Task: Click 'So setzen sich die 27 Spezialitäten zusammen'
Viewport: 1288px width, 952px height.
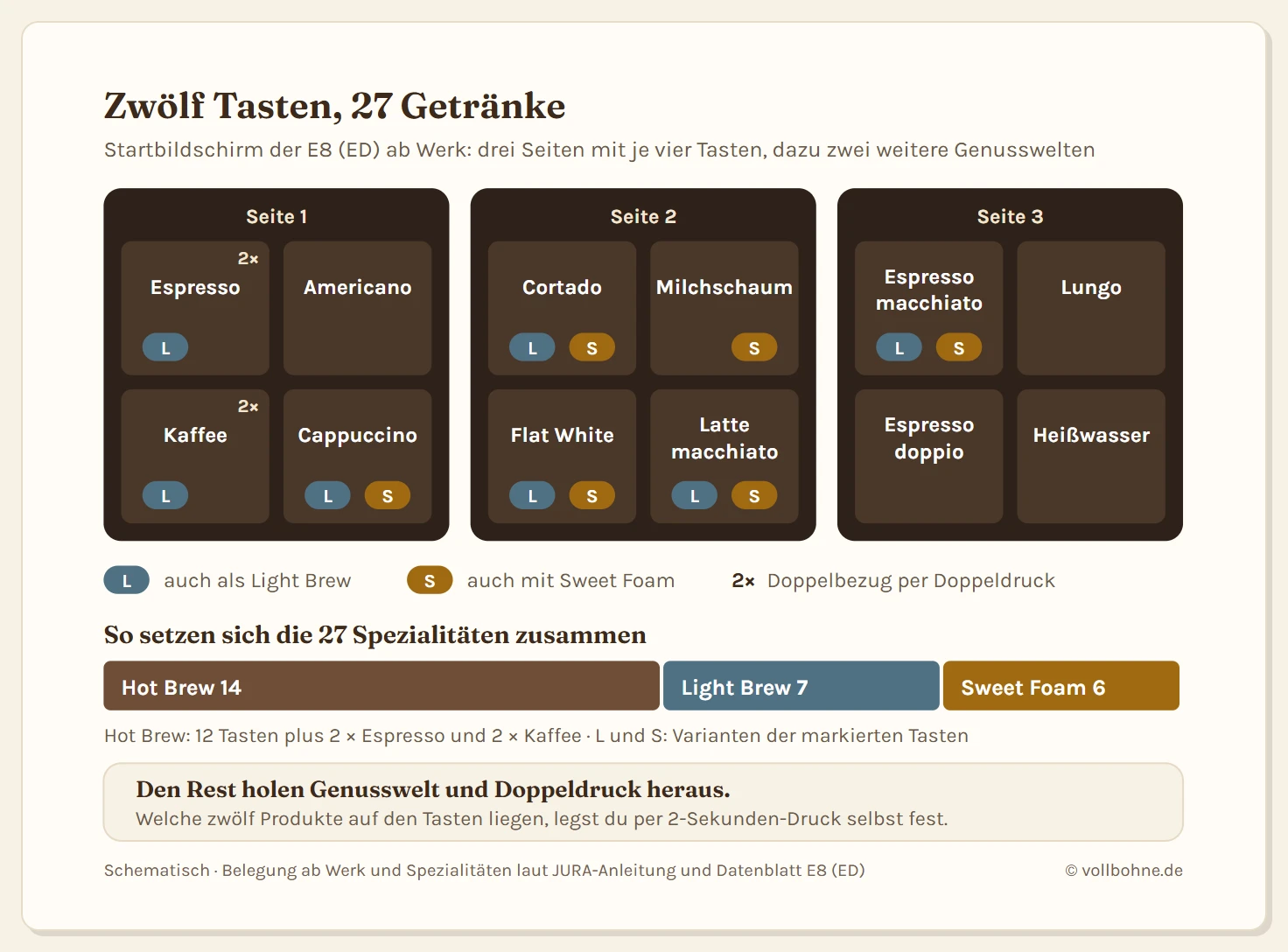Action: click(x=374, y=634)
